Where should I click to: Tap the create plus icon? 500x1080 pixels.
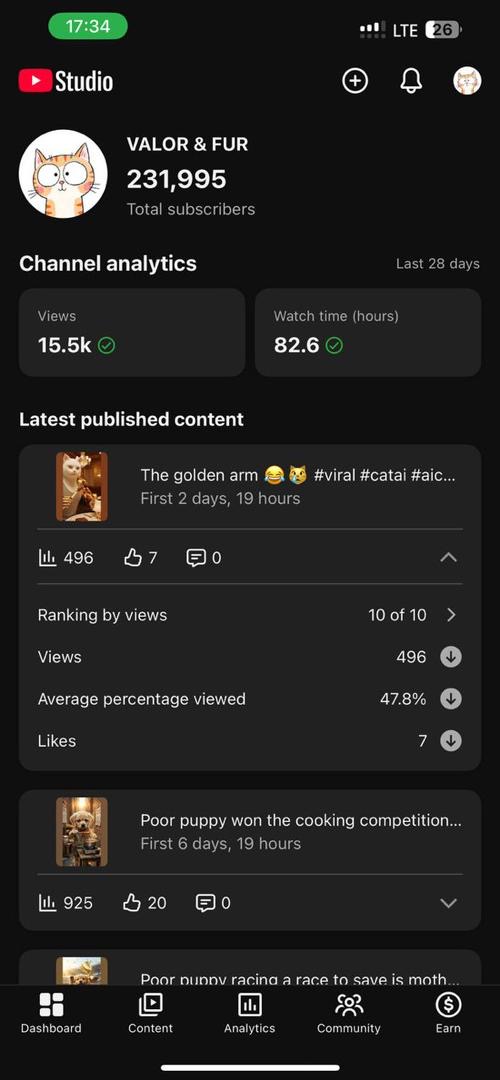(x=355, y=81)
